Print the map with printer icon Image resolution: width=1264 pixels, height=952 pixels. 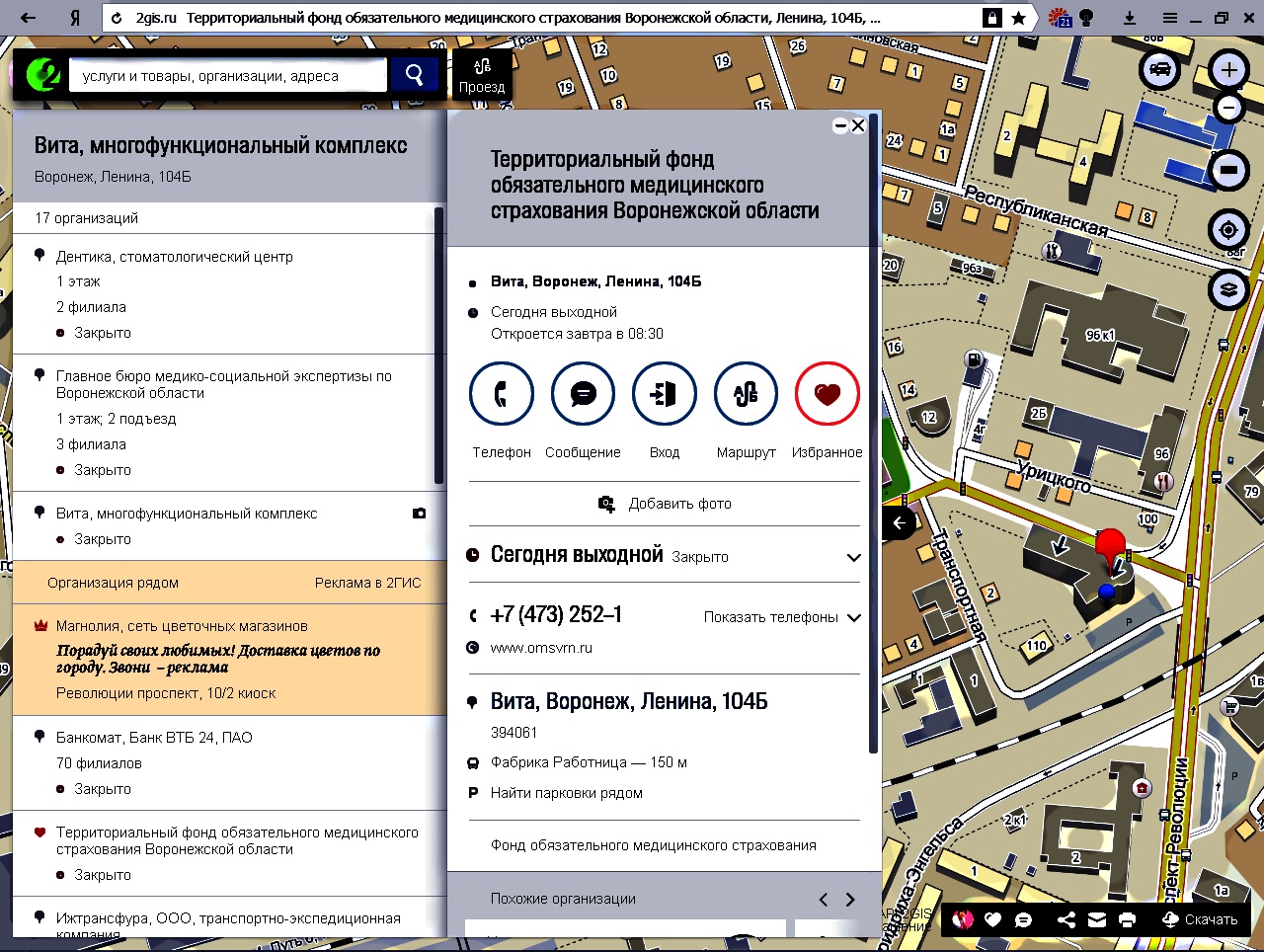tap(1128, 919)
